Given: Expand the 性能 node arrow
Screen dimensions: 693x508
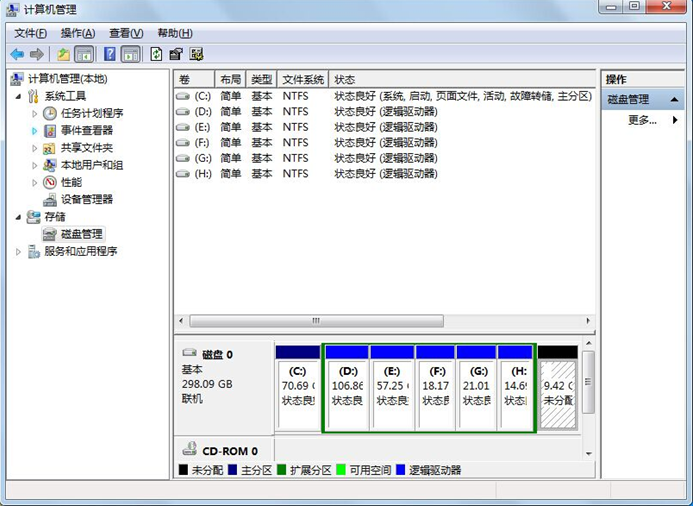Looking at the screenshot, I should [34, 183].
